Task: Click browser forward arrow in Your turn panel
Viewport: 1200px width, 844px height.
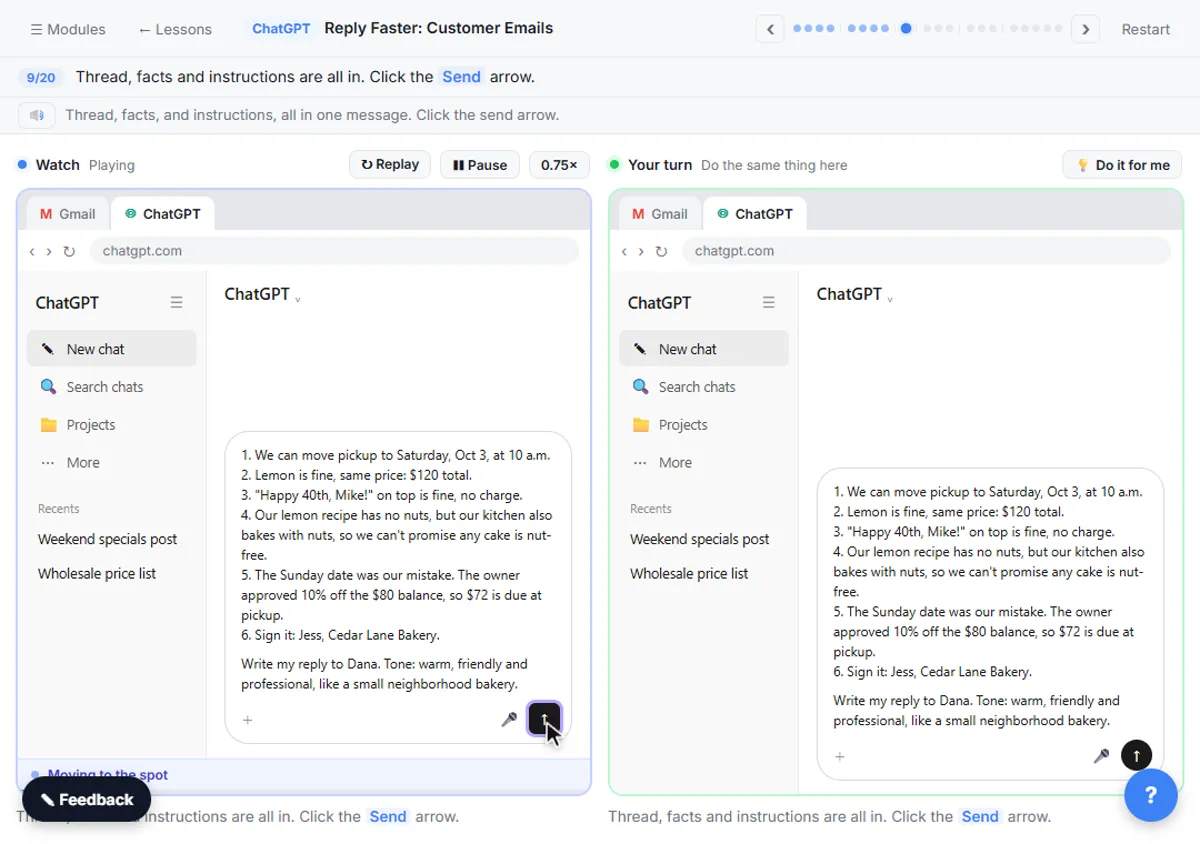Action: 640,251
